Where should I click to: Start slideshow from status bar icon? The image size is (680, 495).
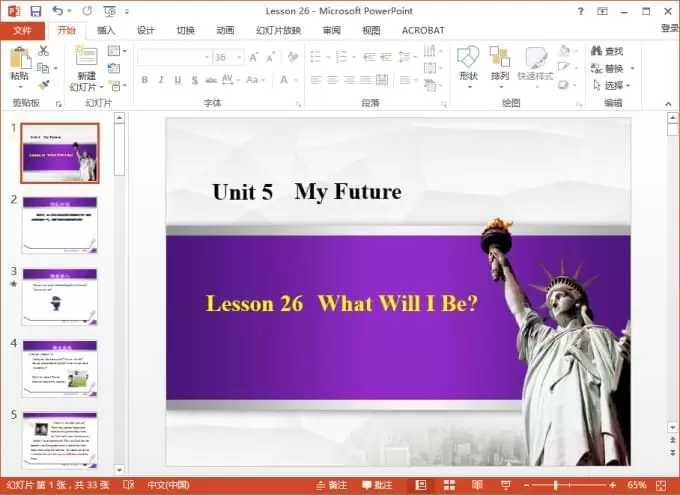506,485
